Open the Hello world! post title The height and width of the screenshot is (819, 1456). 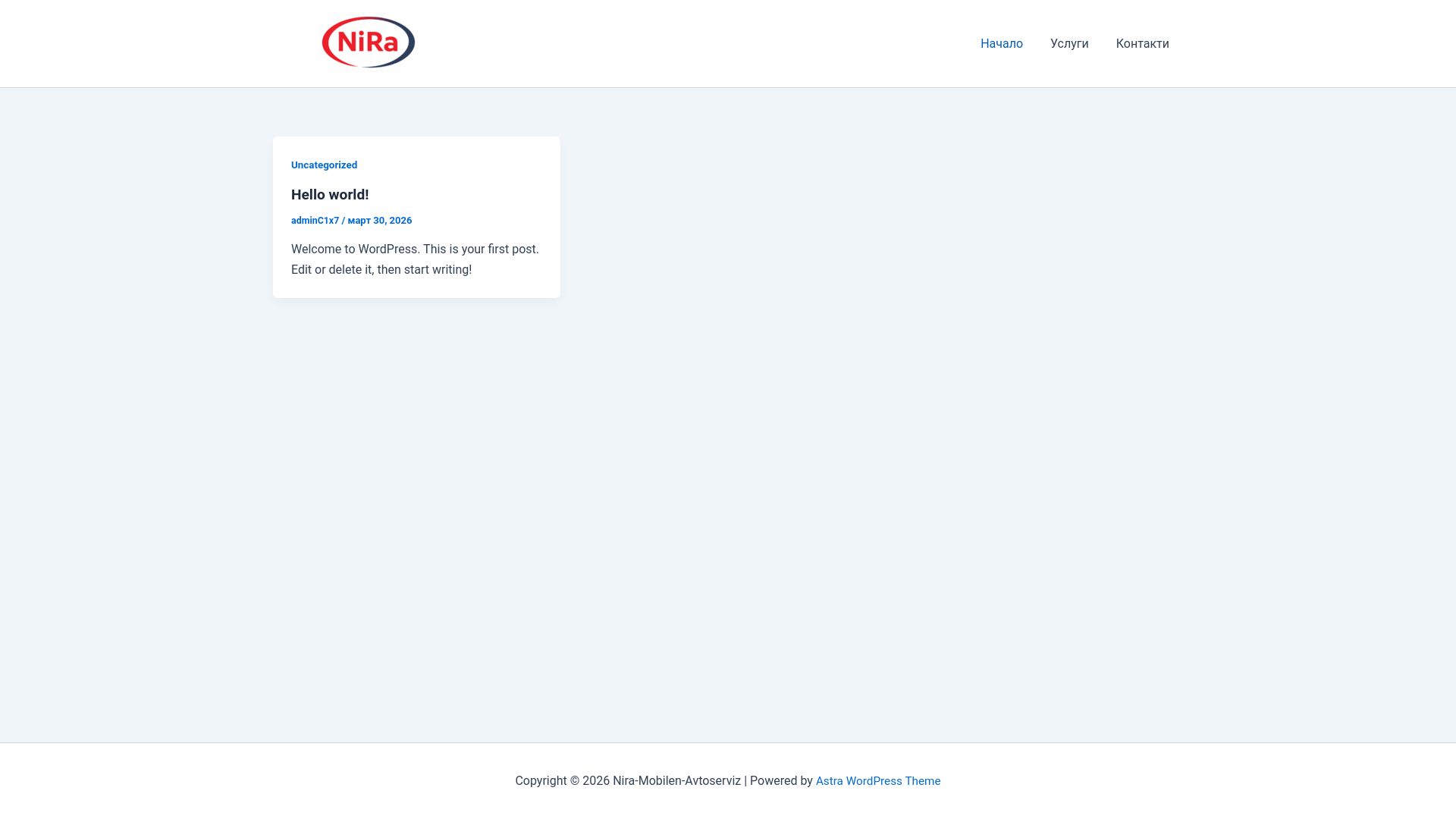[x=330, y=195]
